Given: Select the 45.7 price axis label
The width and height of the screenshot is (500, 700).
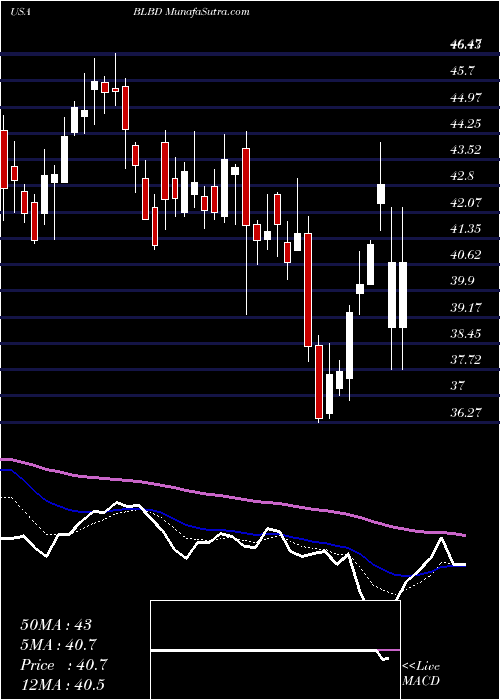Looking at the screenshot, I should click(x=464, y=71).
